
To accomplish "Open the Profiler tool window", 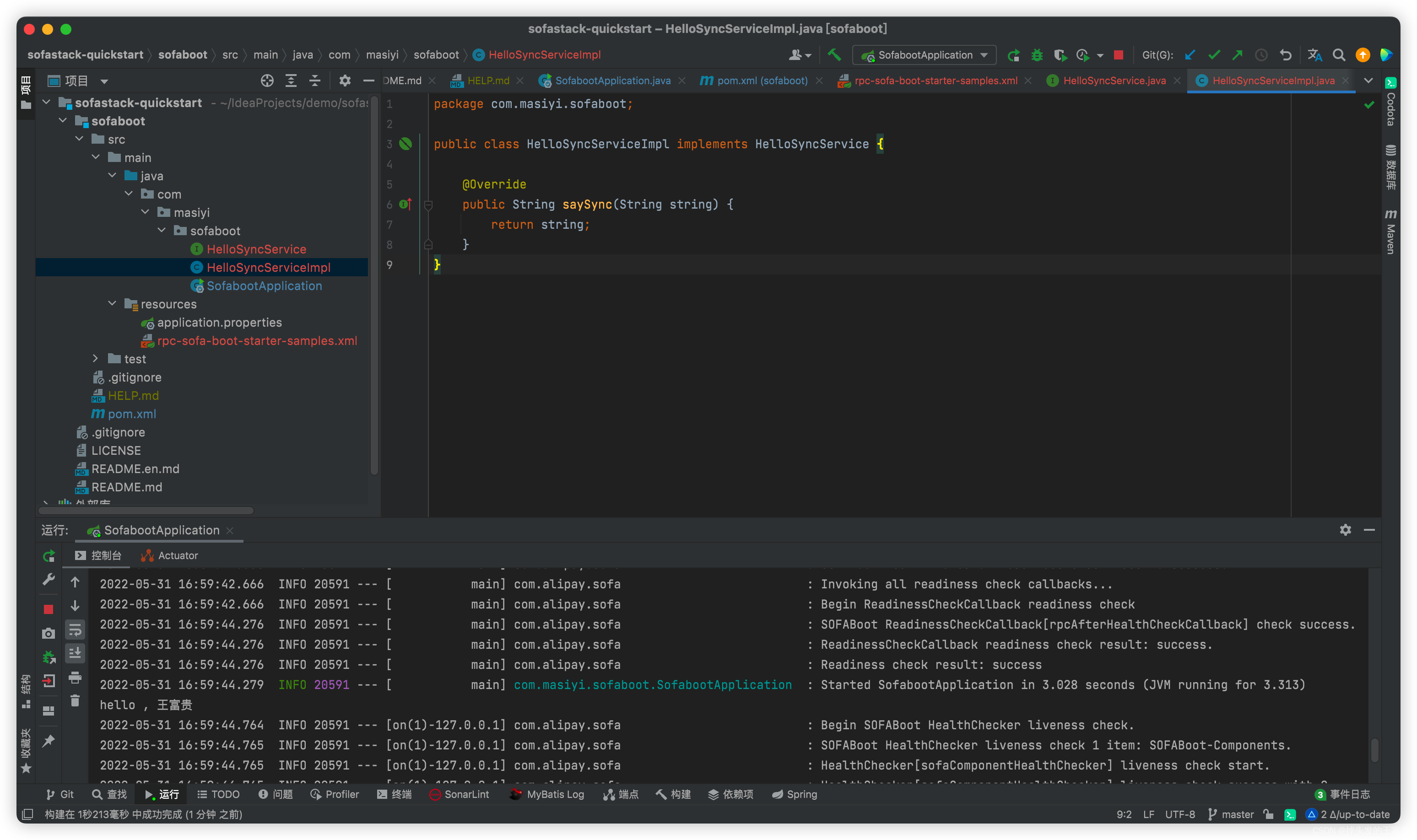I will pyautogui.click(x=335, y=794).
